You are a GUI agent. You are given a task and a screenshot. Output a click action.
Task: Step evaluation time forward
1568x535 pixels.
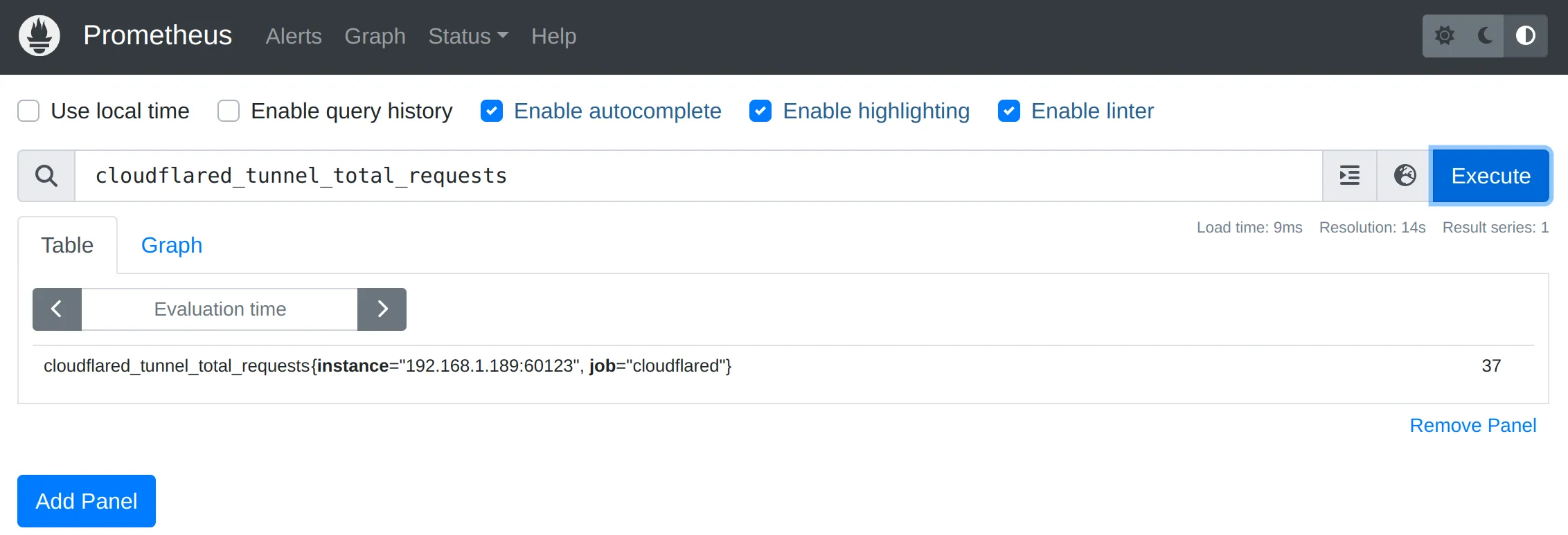click(382, 309)
